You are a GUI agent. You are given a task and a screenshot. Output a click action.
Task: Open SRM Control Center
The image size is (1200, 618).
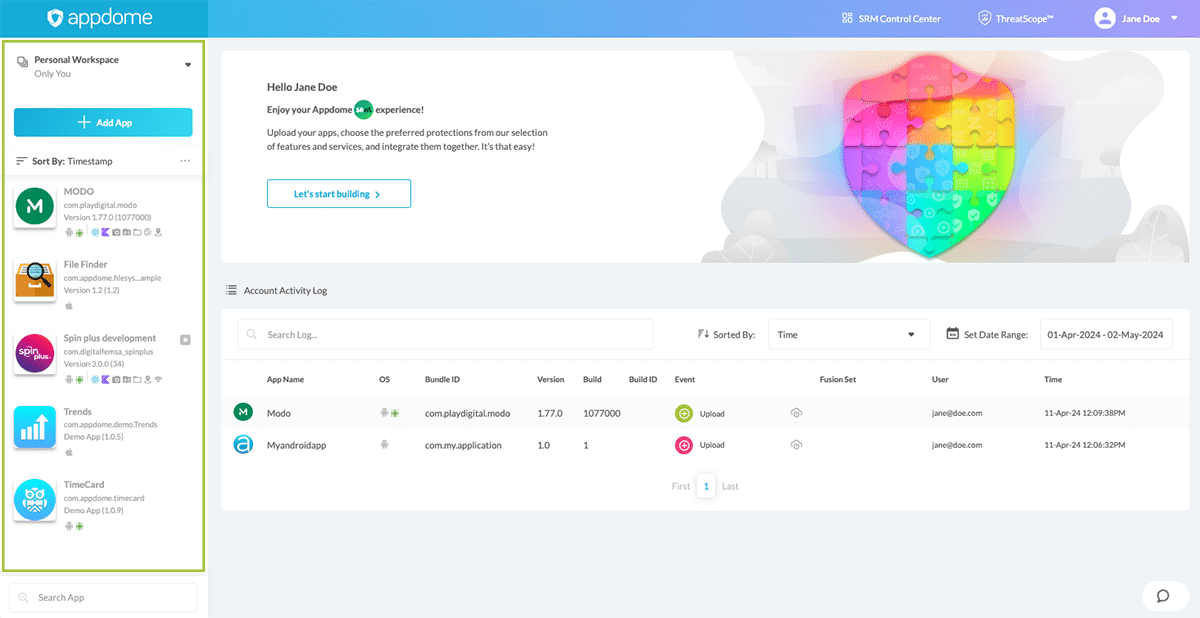click(891, 18)
